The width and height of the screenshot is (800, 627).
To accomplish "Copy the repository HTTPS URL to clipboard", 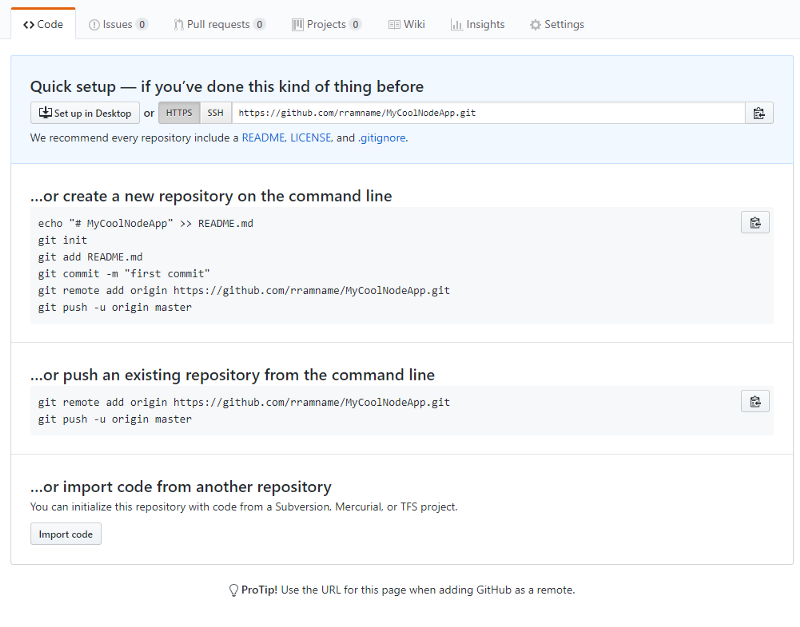I will point(759,113).
